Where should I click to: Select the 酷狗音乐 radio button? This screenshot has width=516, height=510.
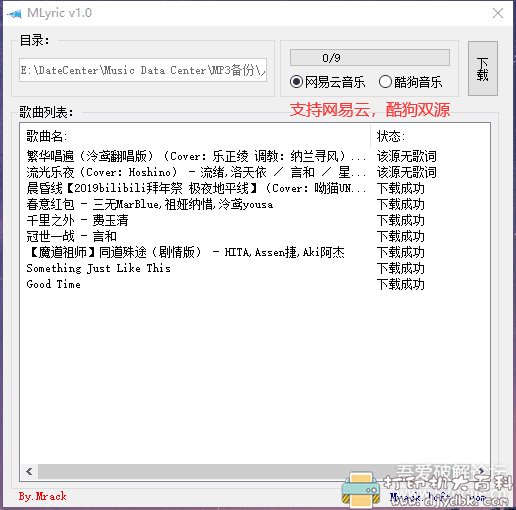[410, 82]
